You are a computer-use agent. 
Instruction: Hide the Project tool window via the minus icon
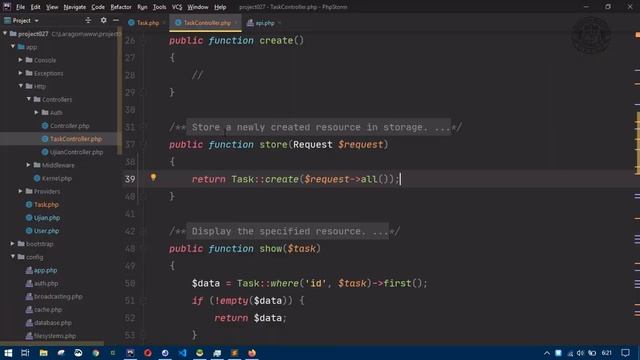(116, 20)
